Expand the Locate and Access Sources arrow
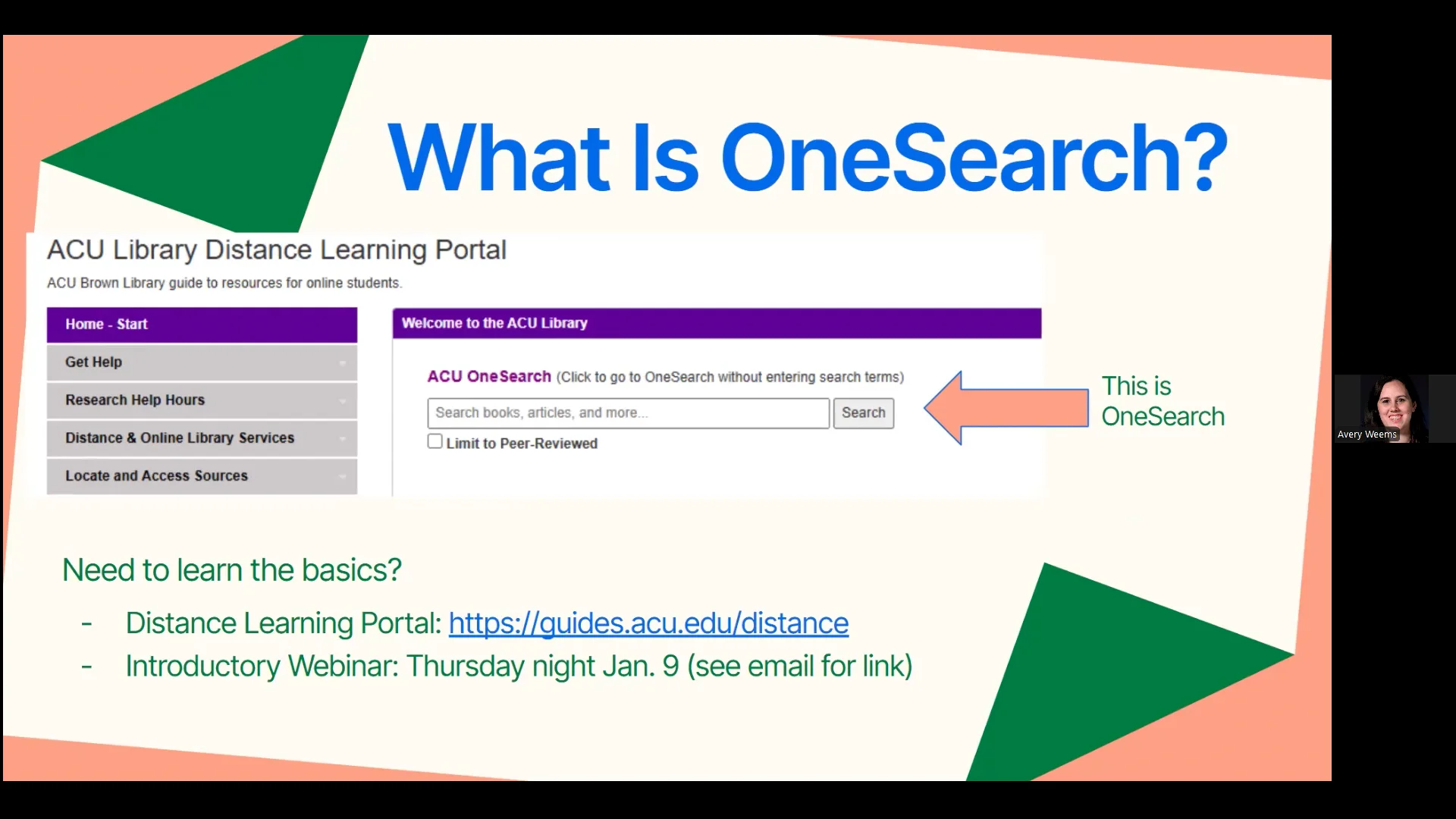Viewport: 1456px width, 819px height. [342, 477]
